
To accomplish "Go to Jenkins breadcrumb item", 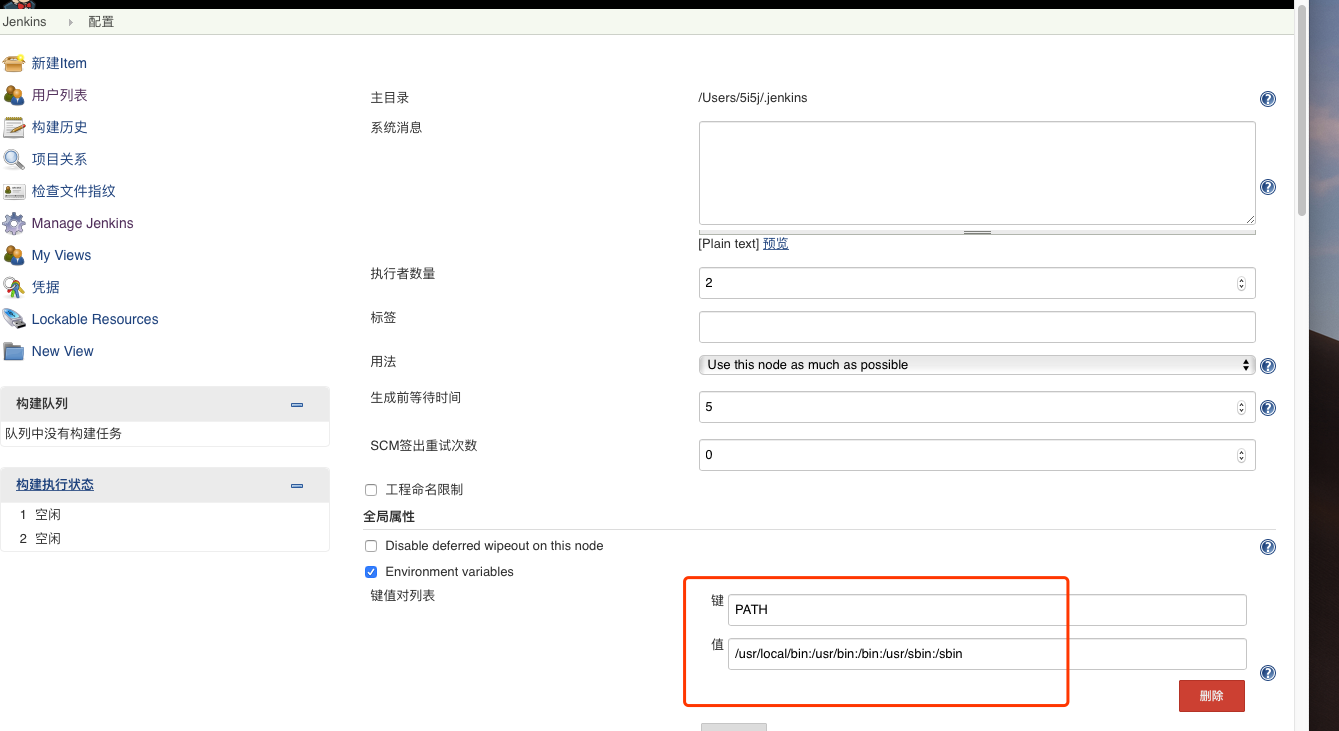I will [x=25, y=21].
